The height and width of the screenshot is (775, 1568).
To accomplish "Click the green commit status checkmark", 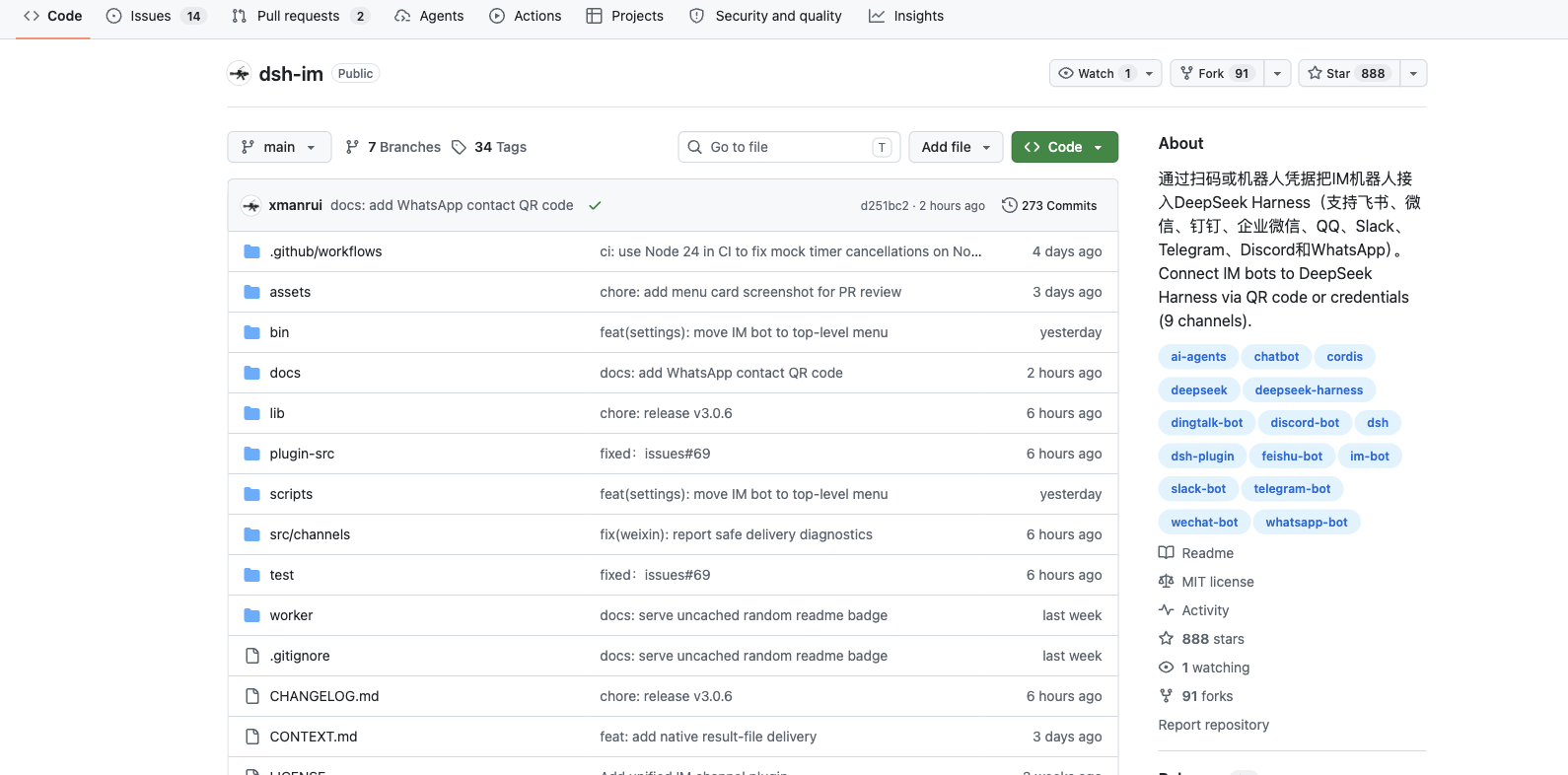I will 595,205.
